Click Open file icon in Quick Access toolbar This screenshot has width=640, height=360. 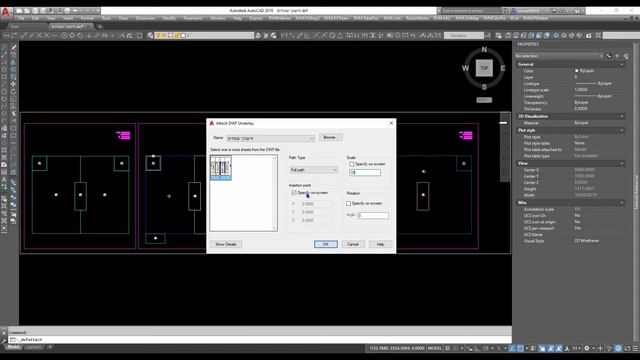27,11
